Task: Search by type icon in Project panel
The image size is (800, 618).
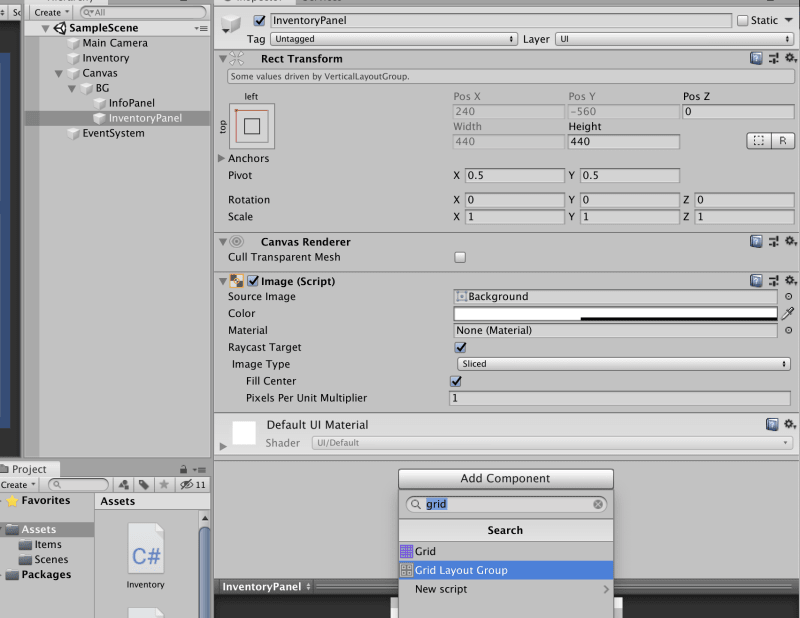Action: (x=123, y=485)
